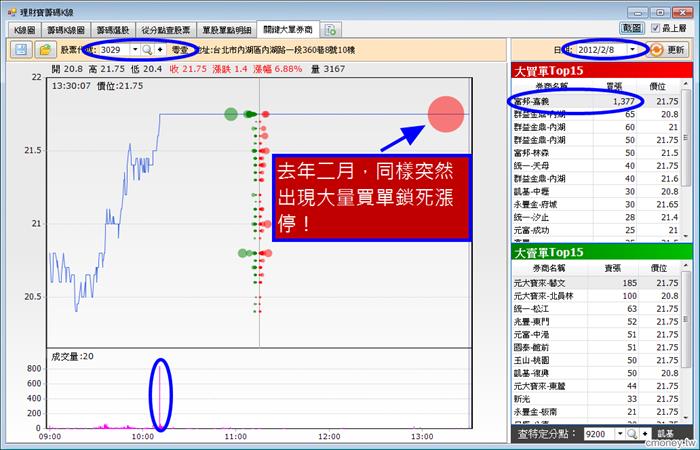
Task: Select the 統一-松江 sell row
Action: (x=596, y=308)
